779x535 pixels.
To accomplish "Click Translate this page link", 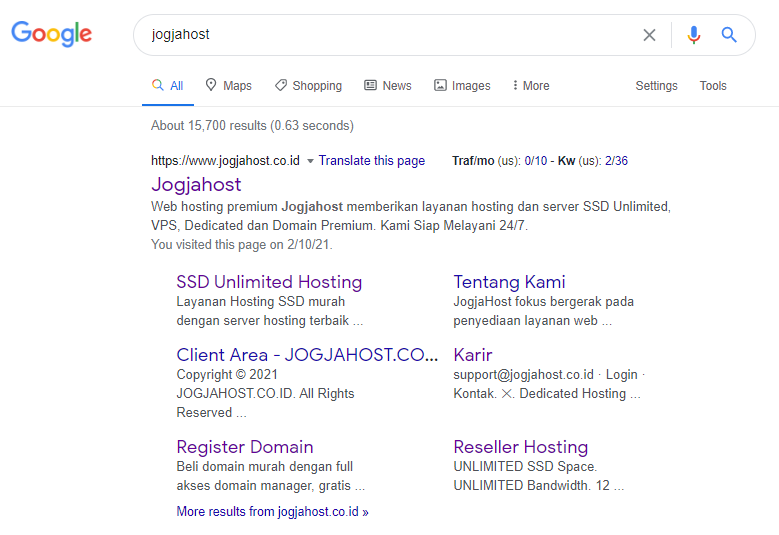I will (372, 160).
